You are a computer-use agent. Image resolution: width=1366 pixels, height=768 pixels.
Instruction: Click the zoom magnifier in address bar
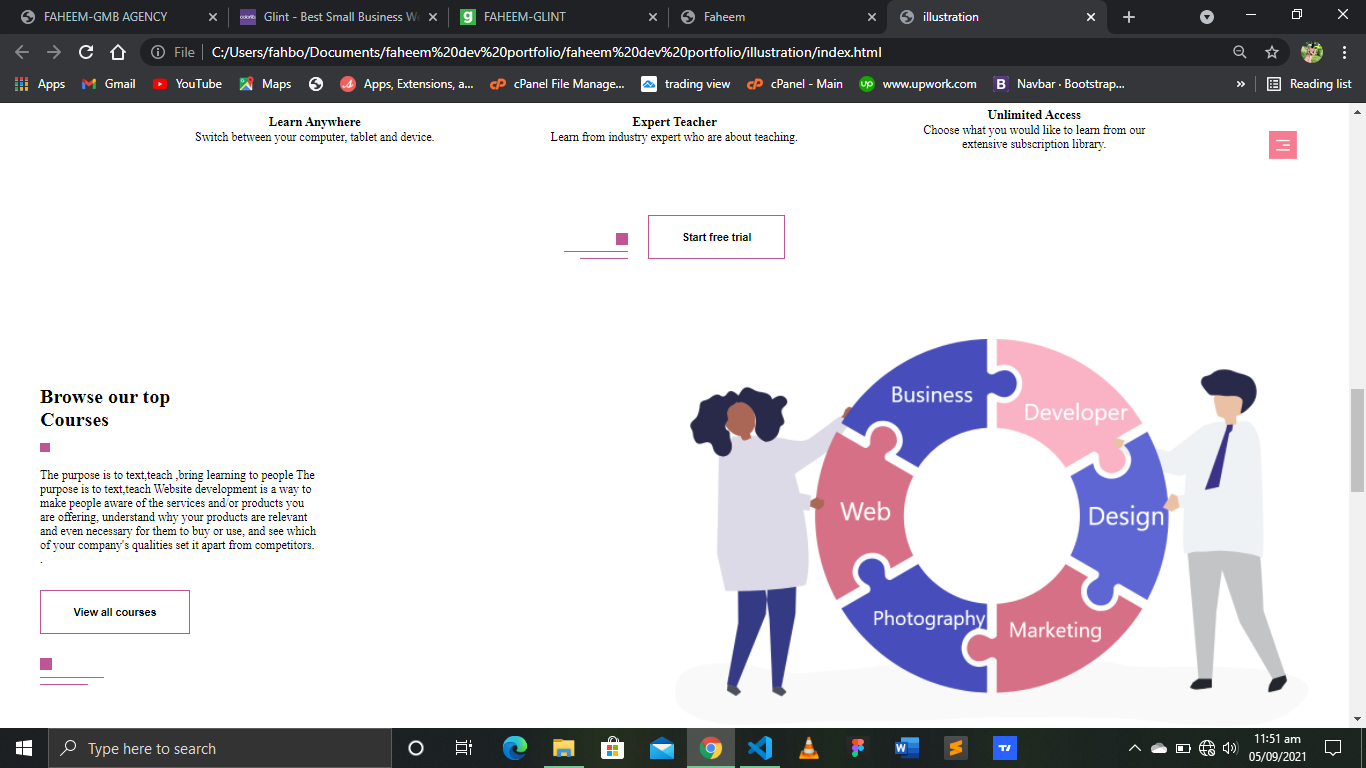tap(1240, 52)
